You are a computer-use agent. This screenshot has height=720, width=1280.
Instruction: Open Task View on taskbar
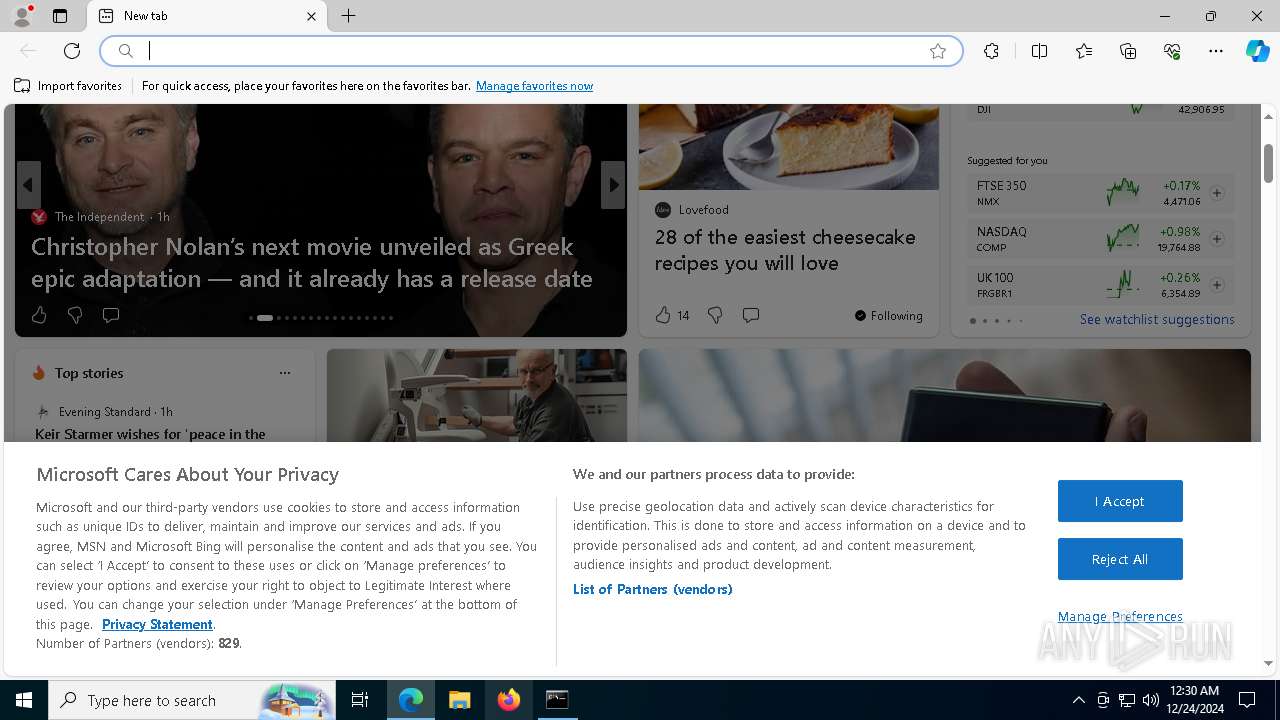click(360, 700)
